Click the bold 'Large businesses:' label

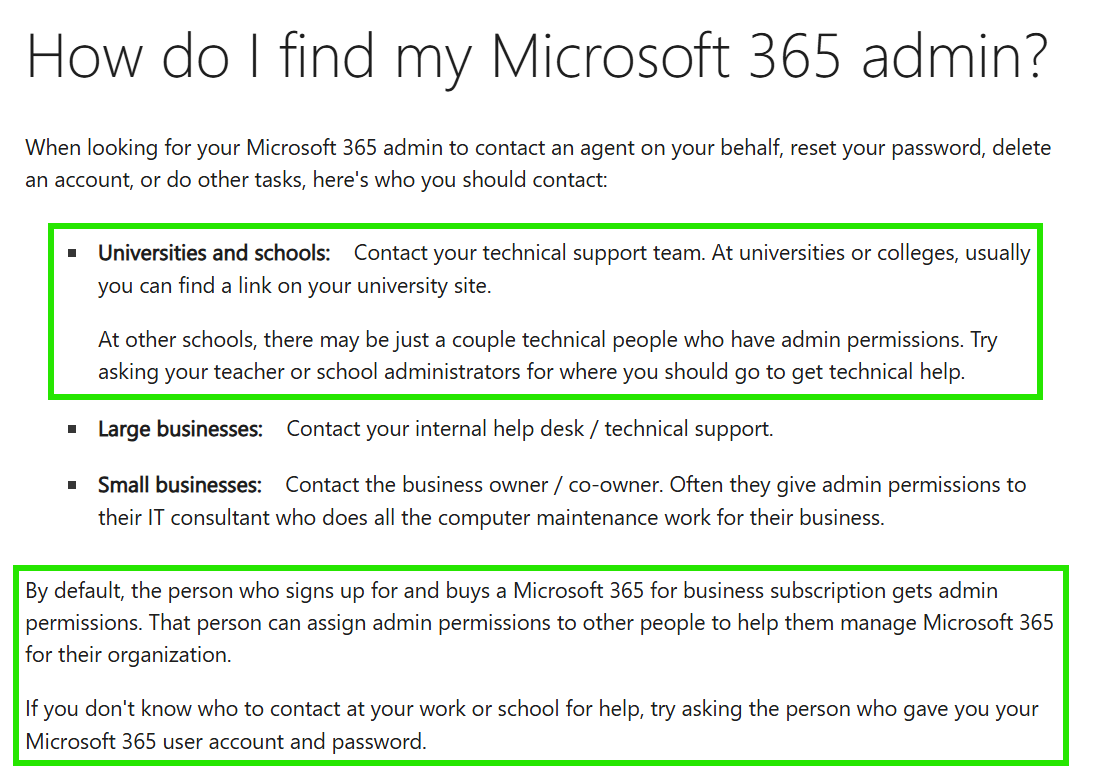pos(180,429)
